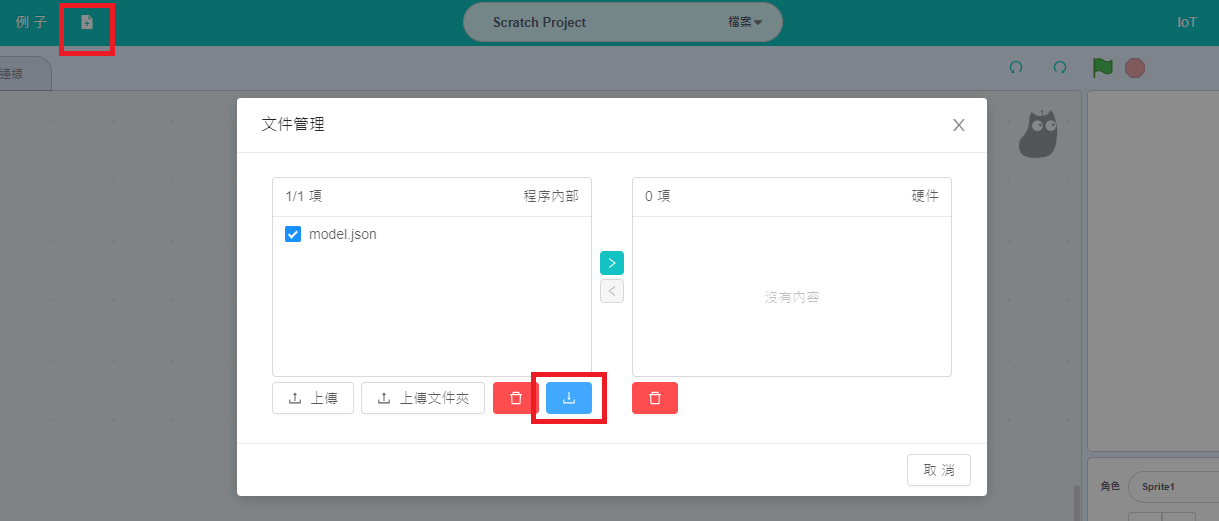
Task: Close the 文件管理 dialog with X
Action: tap(958, 125)
